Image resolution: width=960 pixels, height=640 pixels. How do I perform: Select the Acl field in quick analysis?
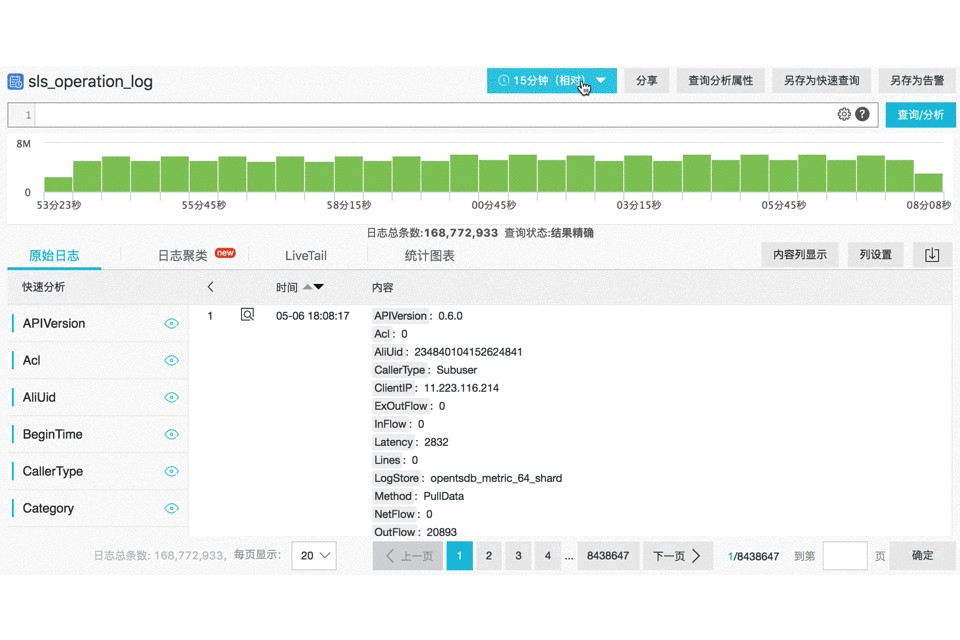click(x=31, y=360)
